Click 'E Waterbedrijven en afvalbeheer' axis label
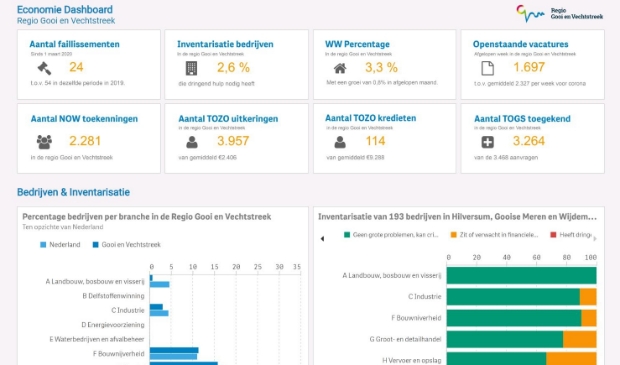Screen dimensions: 620x365 click(x=97, y=339)
